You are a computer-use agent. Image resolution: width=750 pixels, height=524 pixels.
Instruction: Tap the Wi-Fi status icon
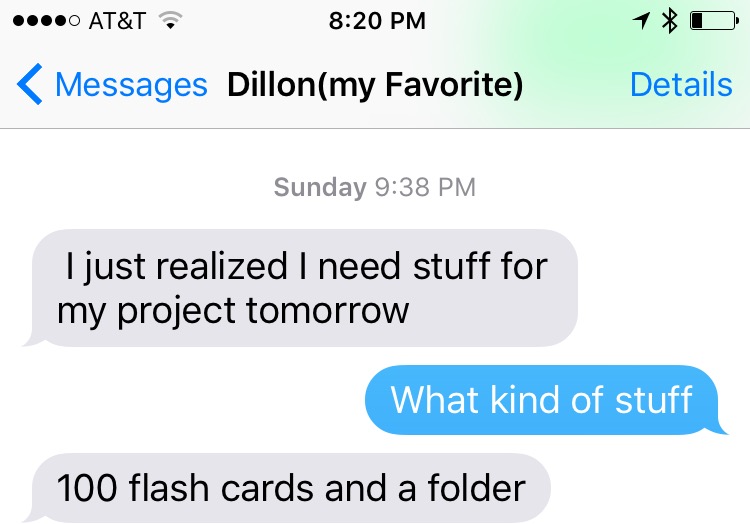(170, 21)
